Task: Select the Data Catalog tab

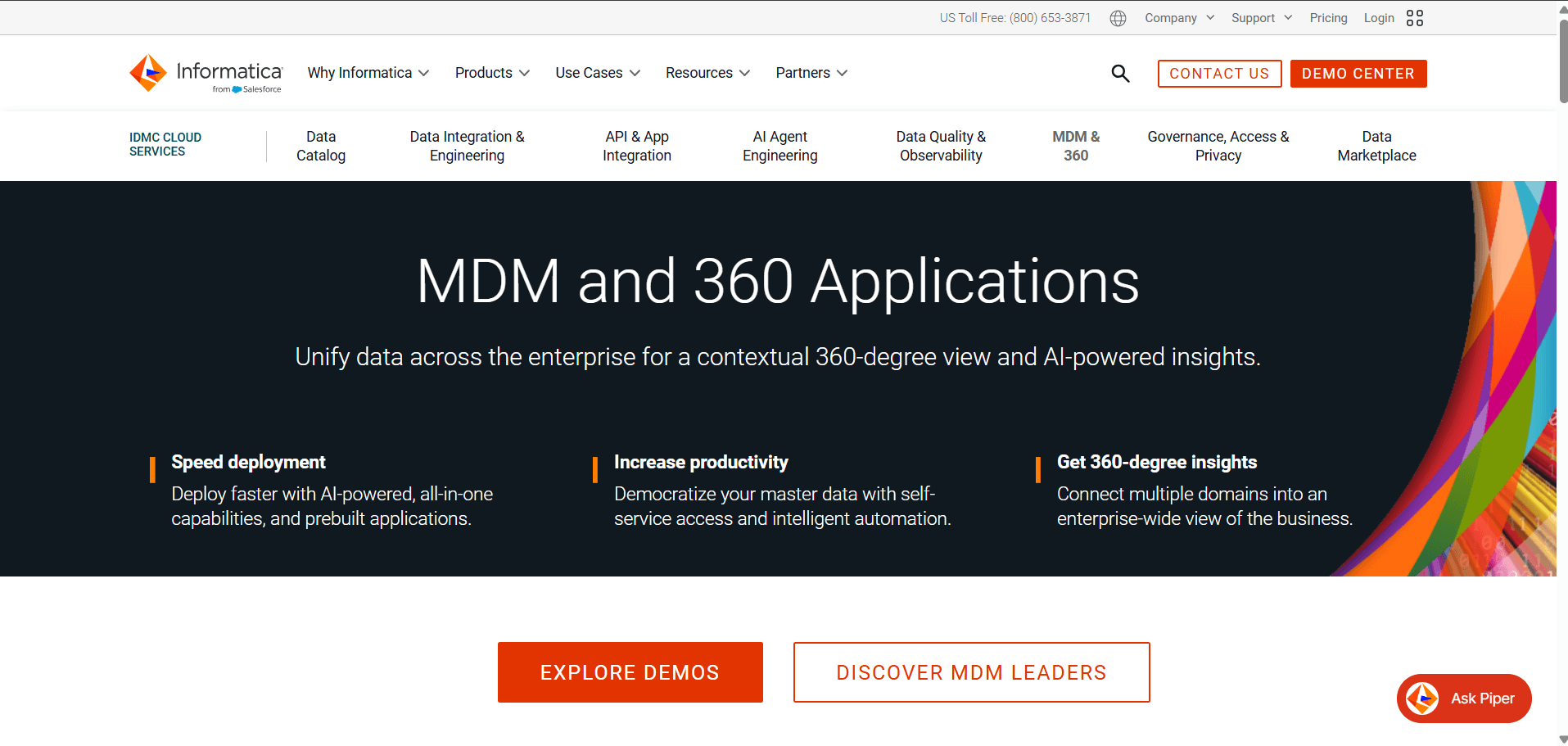Action: pos(321,146)
